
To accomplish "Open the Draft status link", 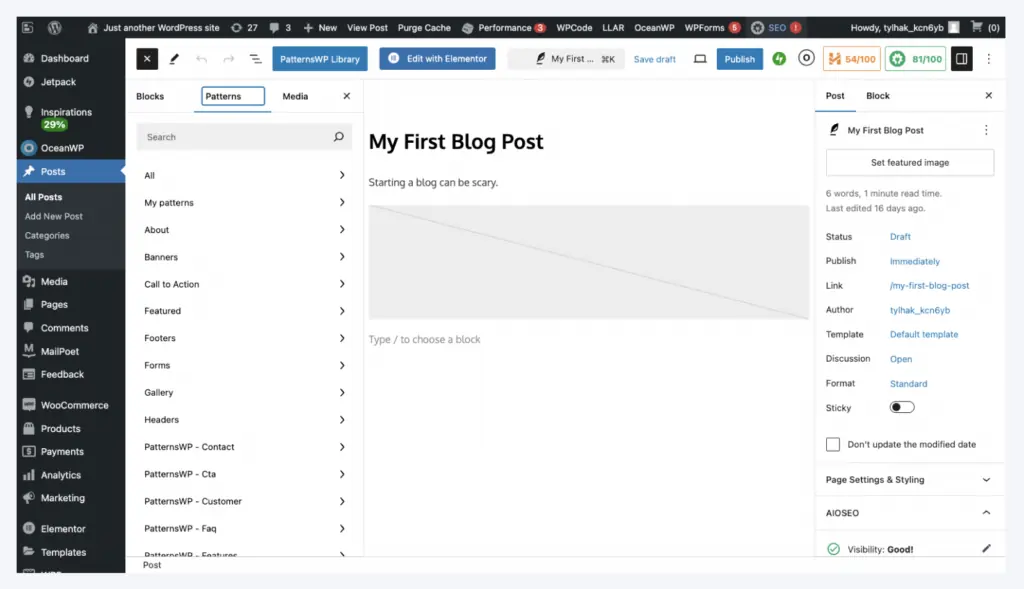I will [x=900, y=236].
